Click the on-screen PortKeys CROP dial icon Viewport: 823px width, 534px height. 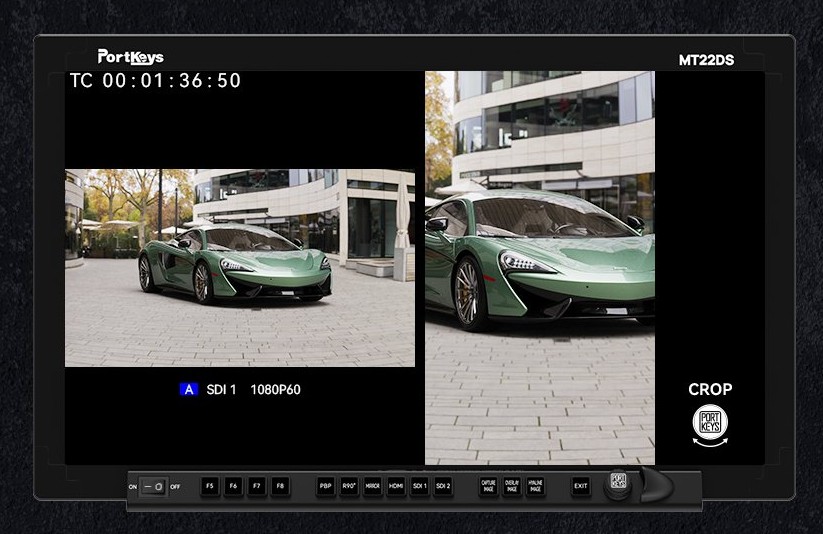(x=710, y=423)
